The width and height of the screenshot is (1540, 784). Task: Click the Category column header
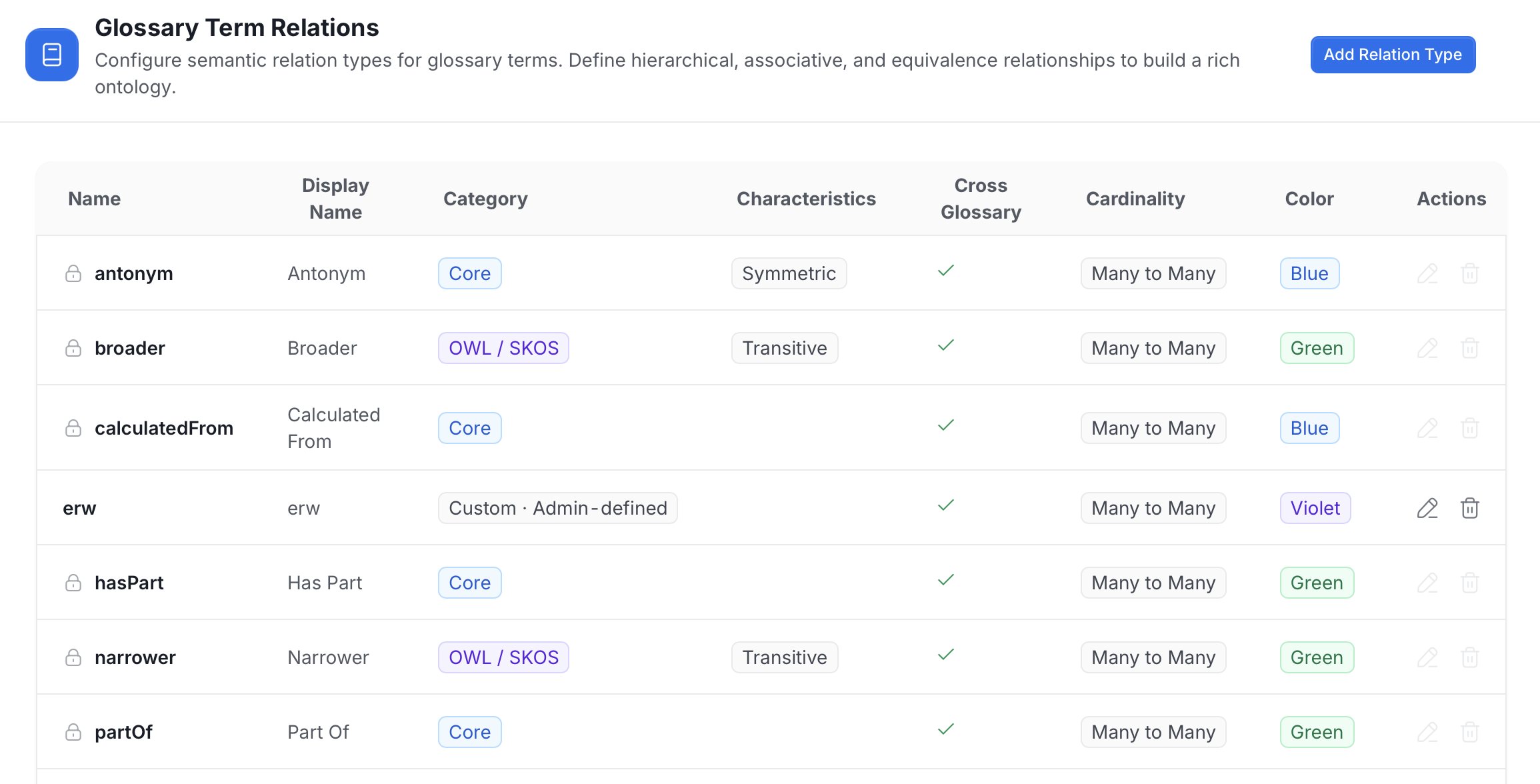[485, 199]
